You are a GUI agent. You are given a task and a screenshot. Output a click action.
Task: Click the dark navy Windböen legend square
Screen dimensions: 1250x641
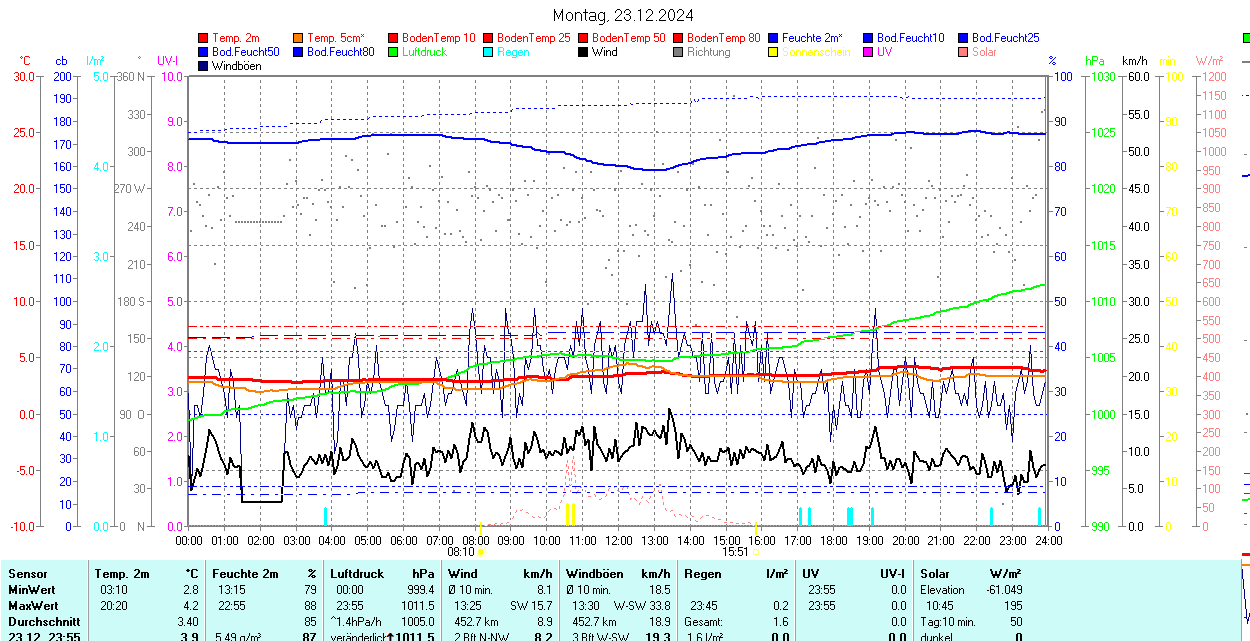click(204, 66)
